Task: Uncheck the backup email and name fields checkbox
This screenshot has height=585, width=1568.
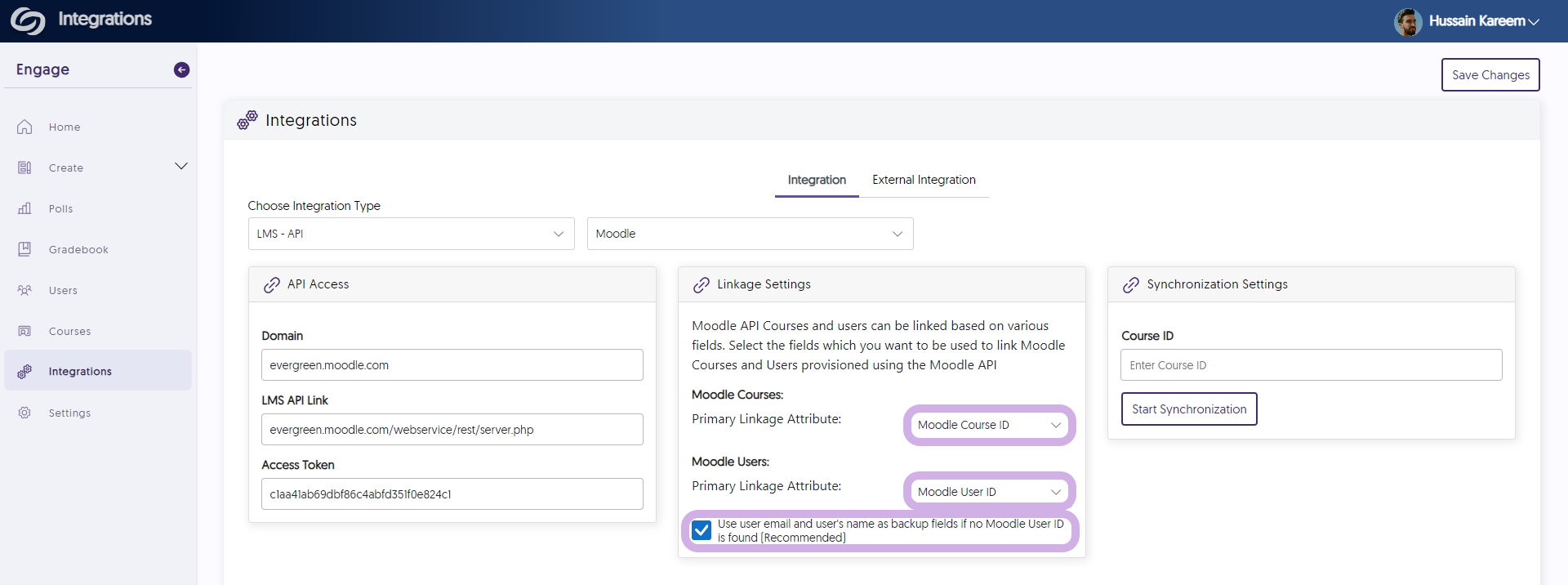Action: point(702,530)
